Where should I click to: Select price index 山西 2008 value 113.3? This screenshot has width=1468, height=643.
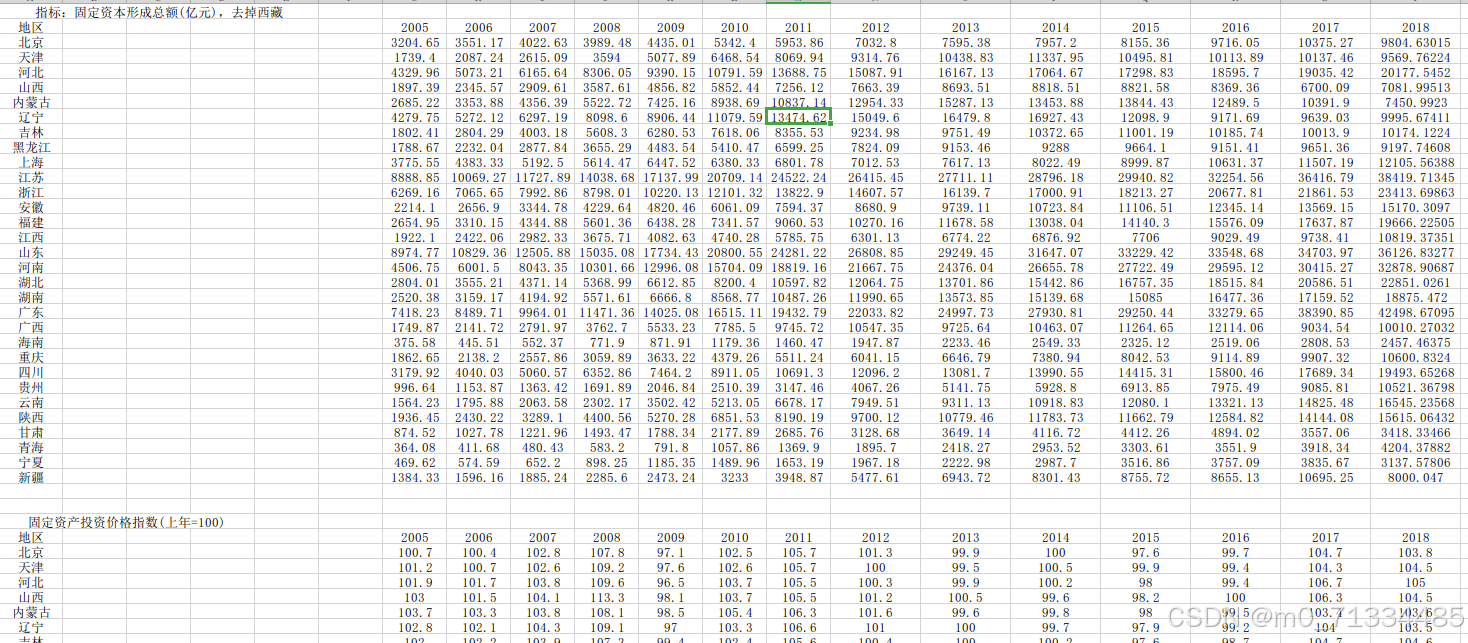click(607, 597)
